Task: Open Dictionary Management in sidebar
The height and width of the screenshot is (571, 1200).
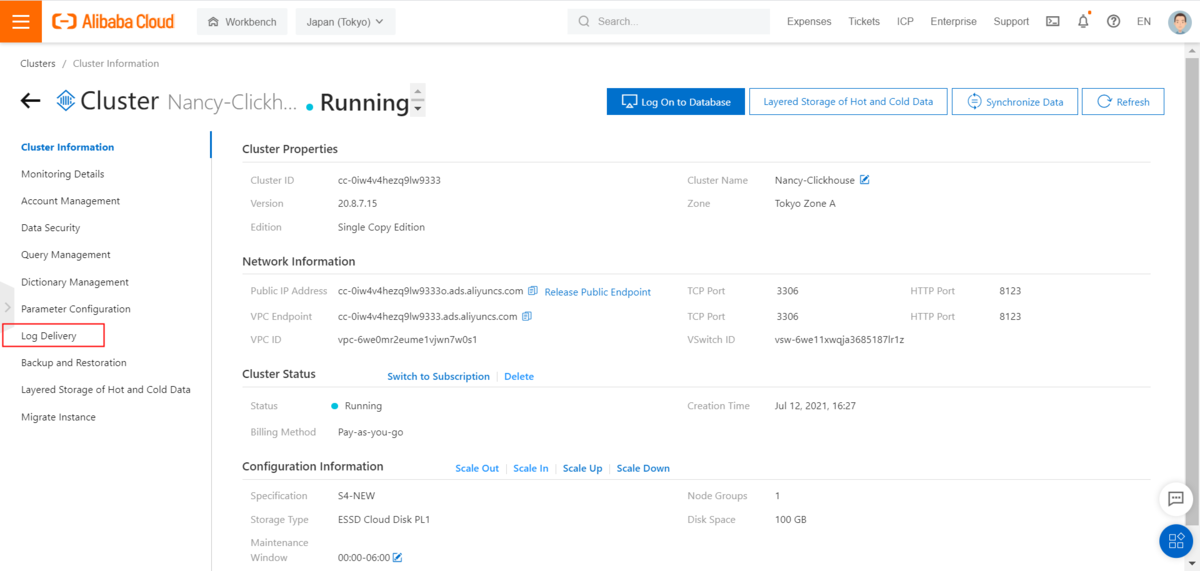Action: pyautogui.click(x=75, y=282)
